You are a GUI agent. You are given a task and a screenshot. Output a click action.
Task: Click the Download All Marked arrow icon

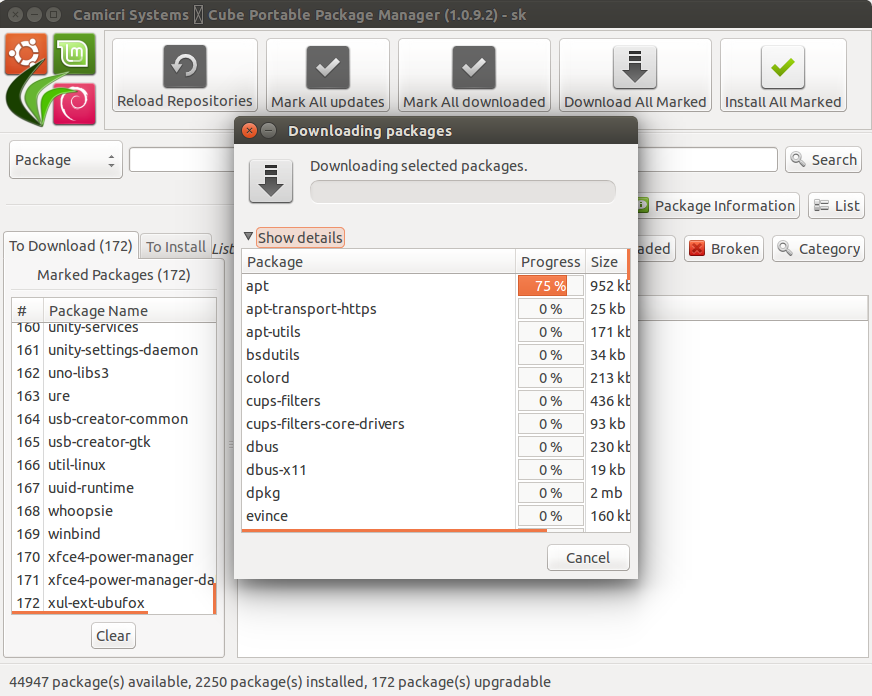[635, 67]
